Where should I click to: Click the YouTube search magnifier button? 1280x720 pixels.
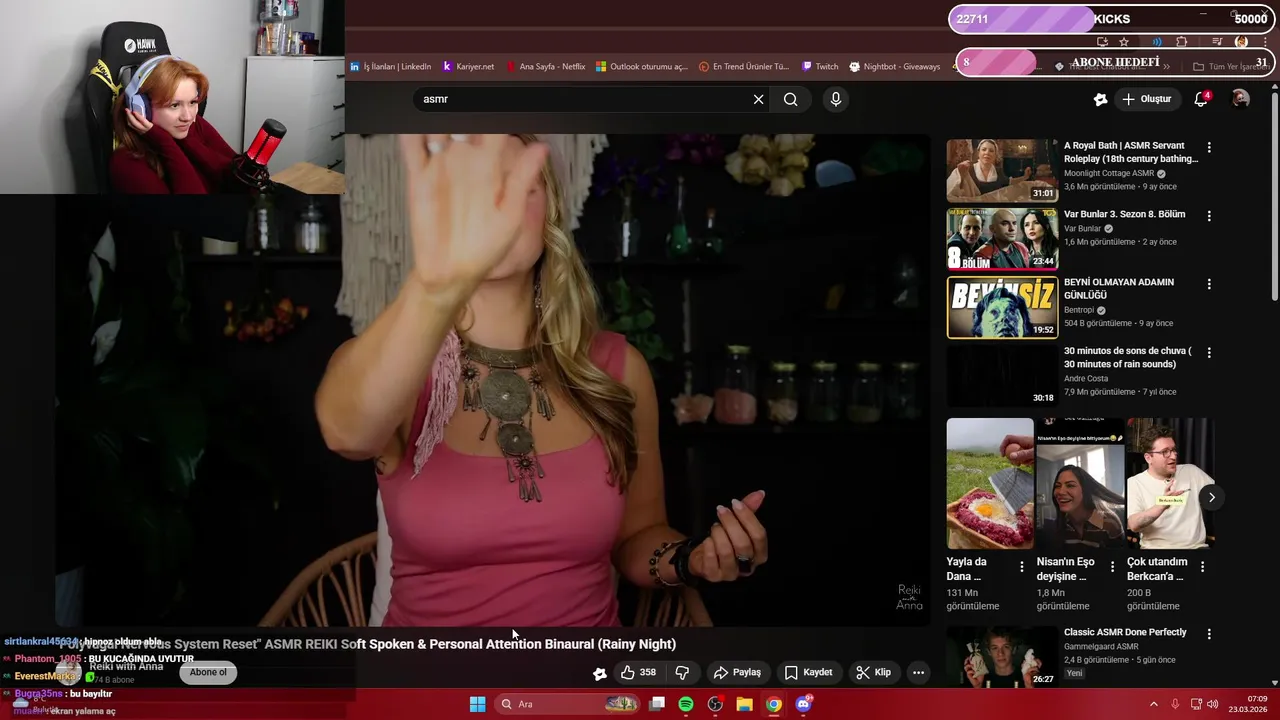pyautogui.click(x=791, y=99)
